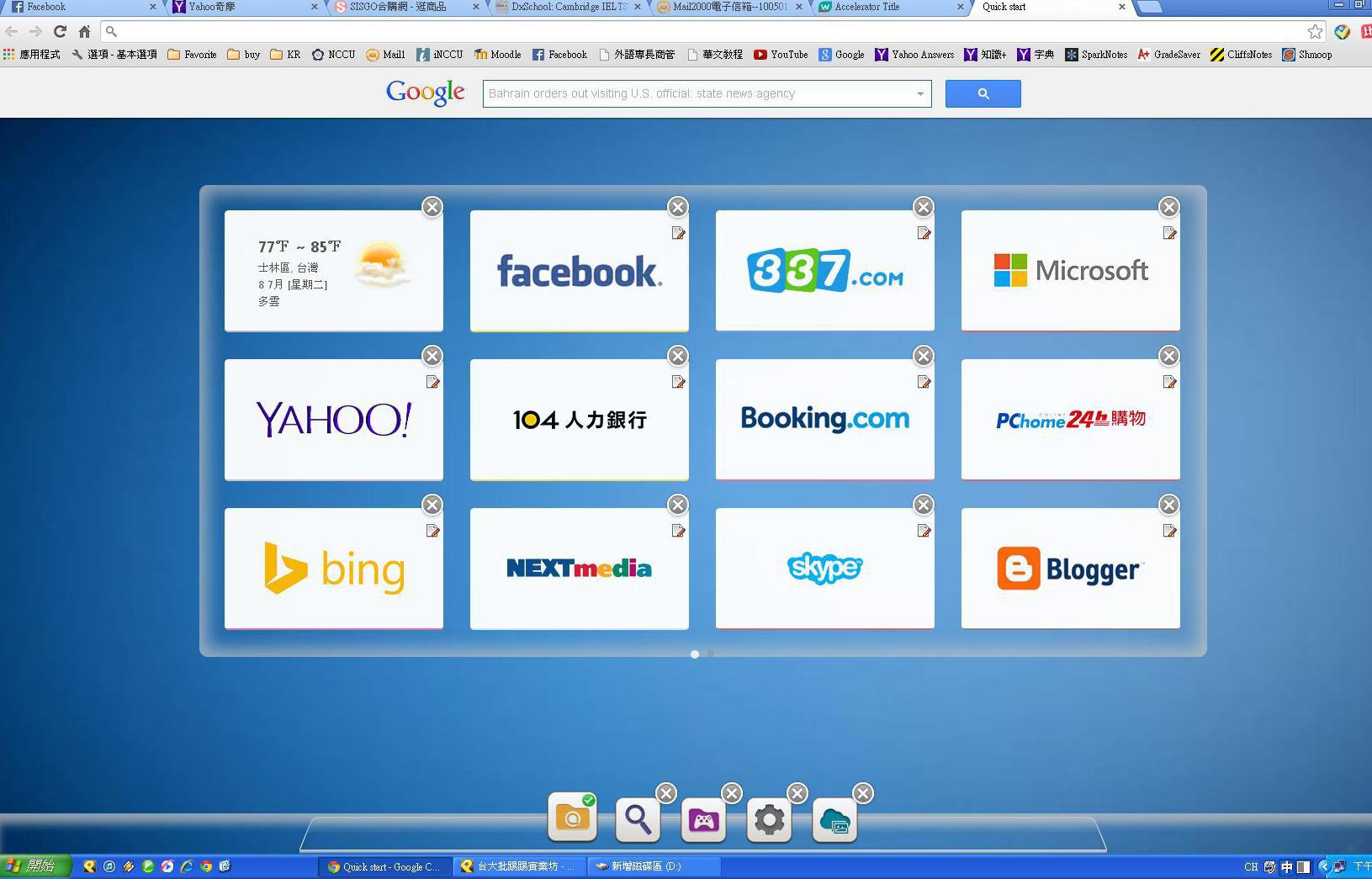1372x879 pixels.
Task: Remove the 337.com tile with its X
Action: click(924, 207)
